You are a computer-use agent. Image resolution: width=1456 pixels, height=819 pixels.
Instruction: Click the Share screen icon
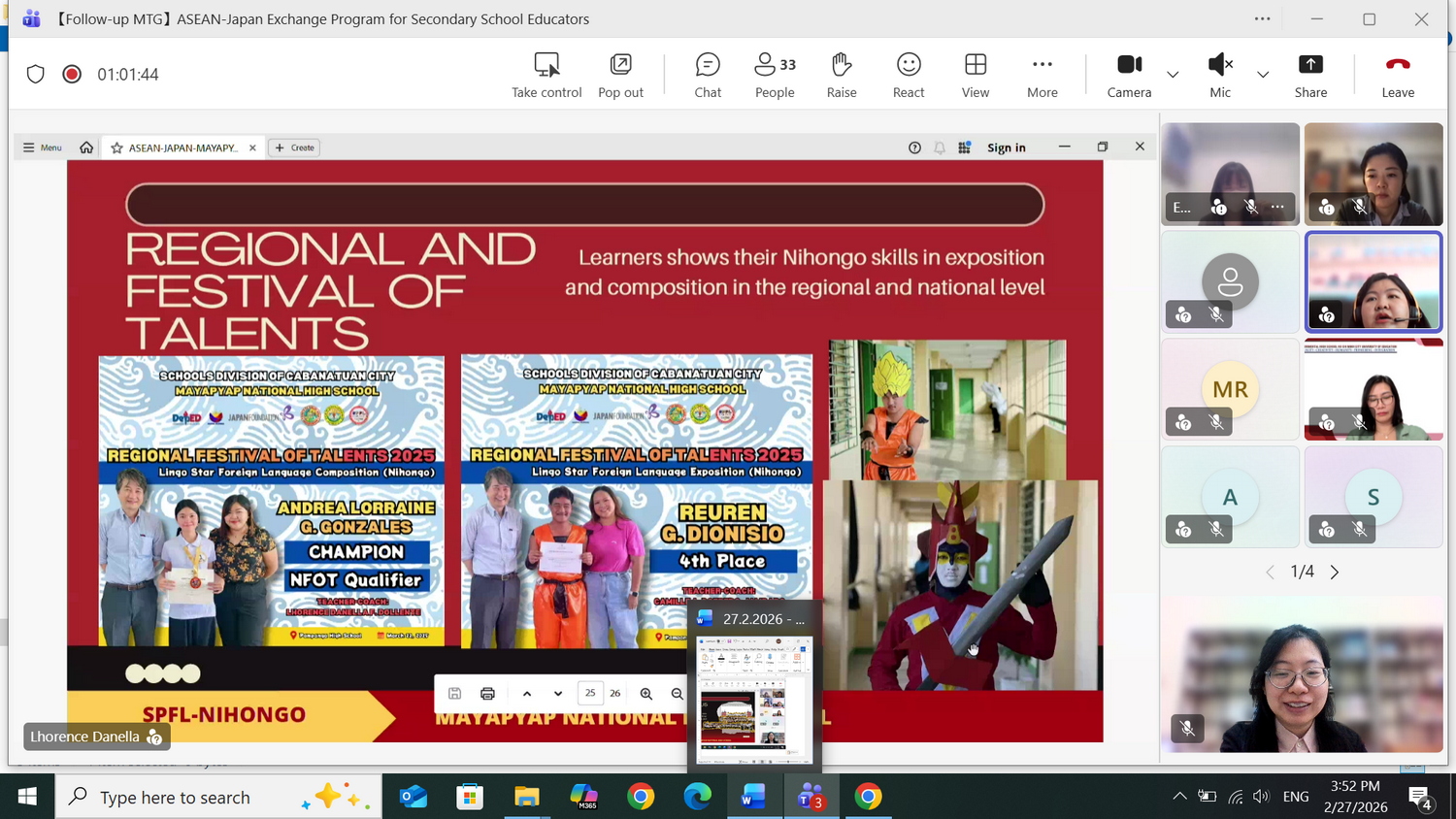1310,75
